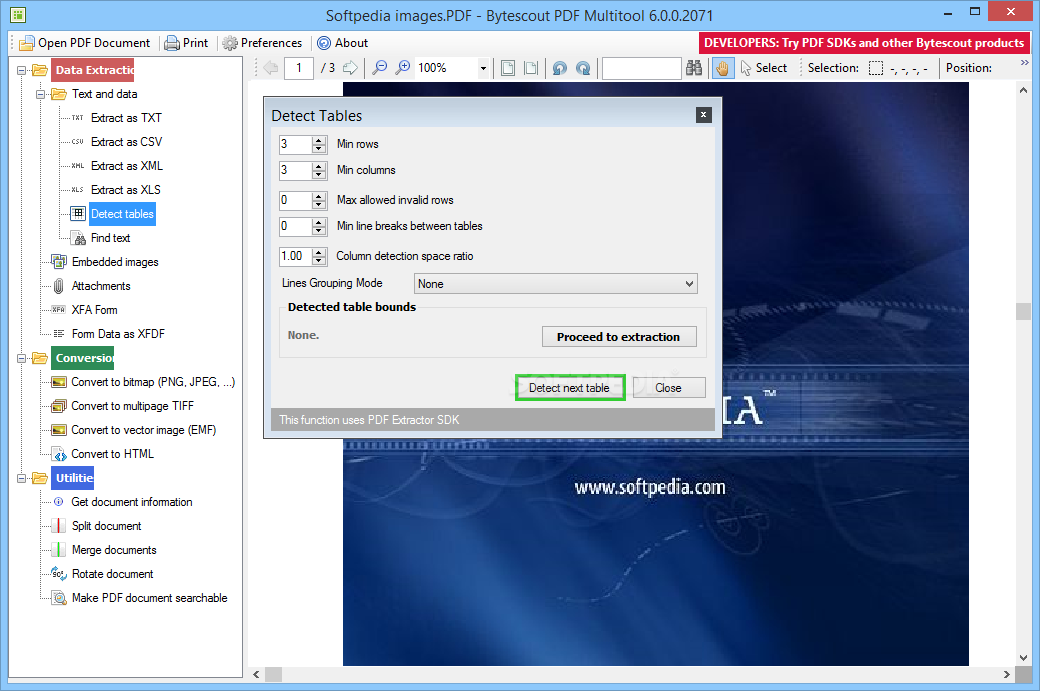The height and width of the screenshot is (691, 1040).
Task: Click the previous page arrow icon
Action: coord(271,68)
